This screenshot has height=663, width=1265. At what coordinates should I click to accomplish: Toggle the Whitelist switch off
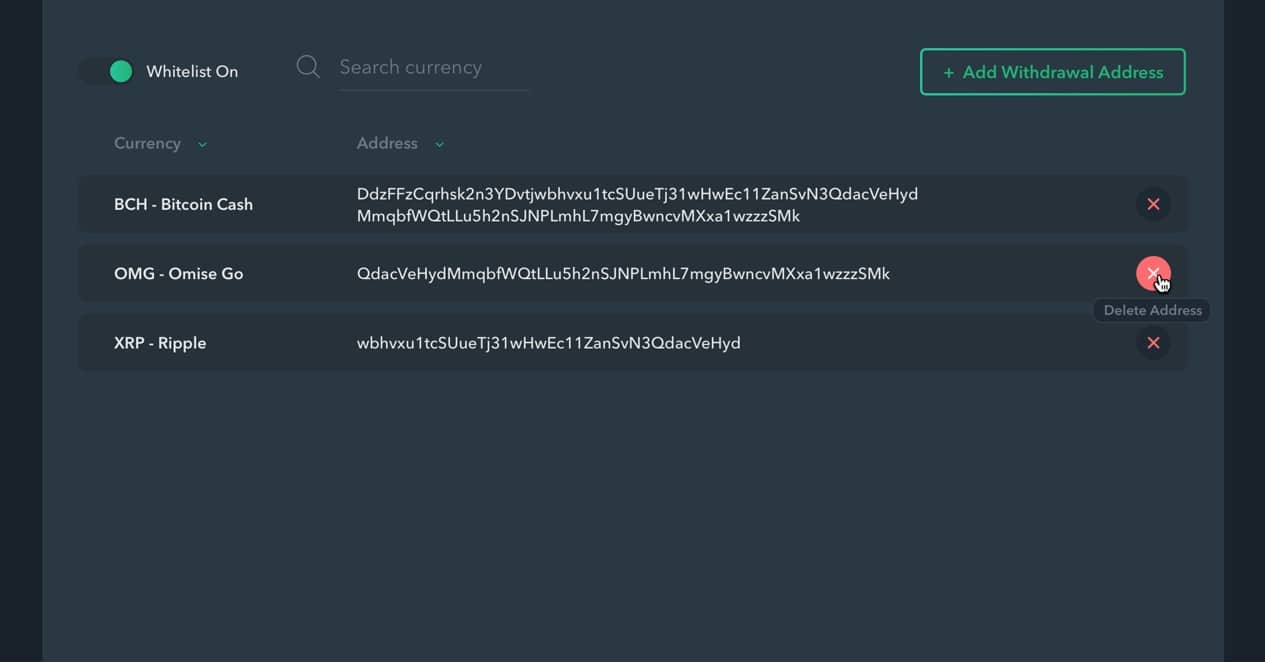click(108, 71)
